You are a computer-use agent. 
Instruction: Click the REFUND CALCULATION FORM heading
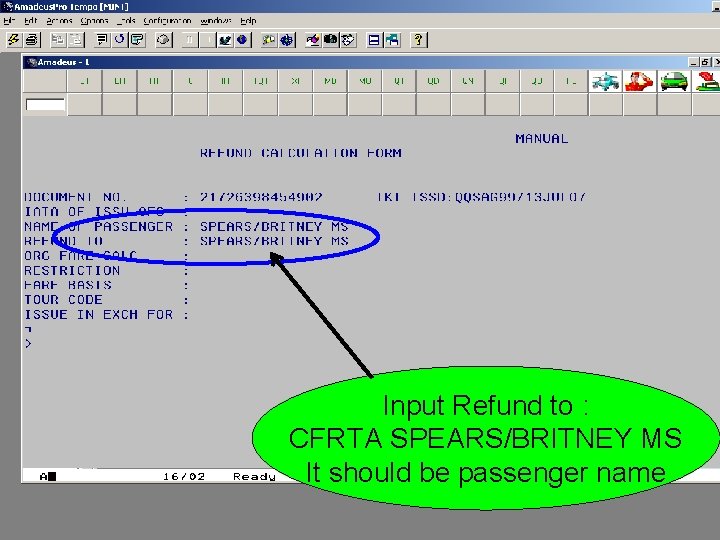301,153
